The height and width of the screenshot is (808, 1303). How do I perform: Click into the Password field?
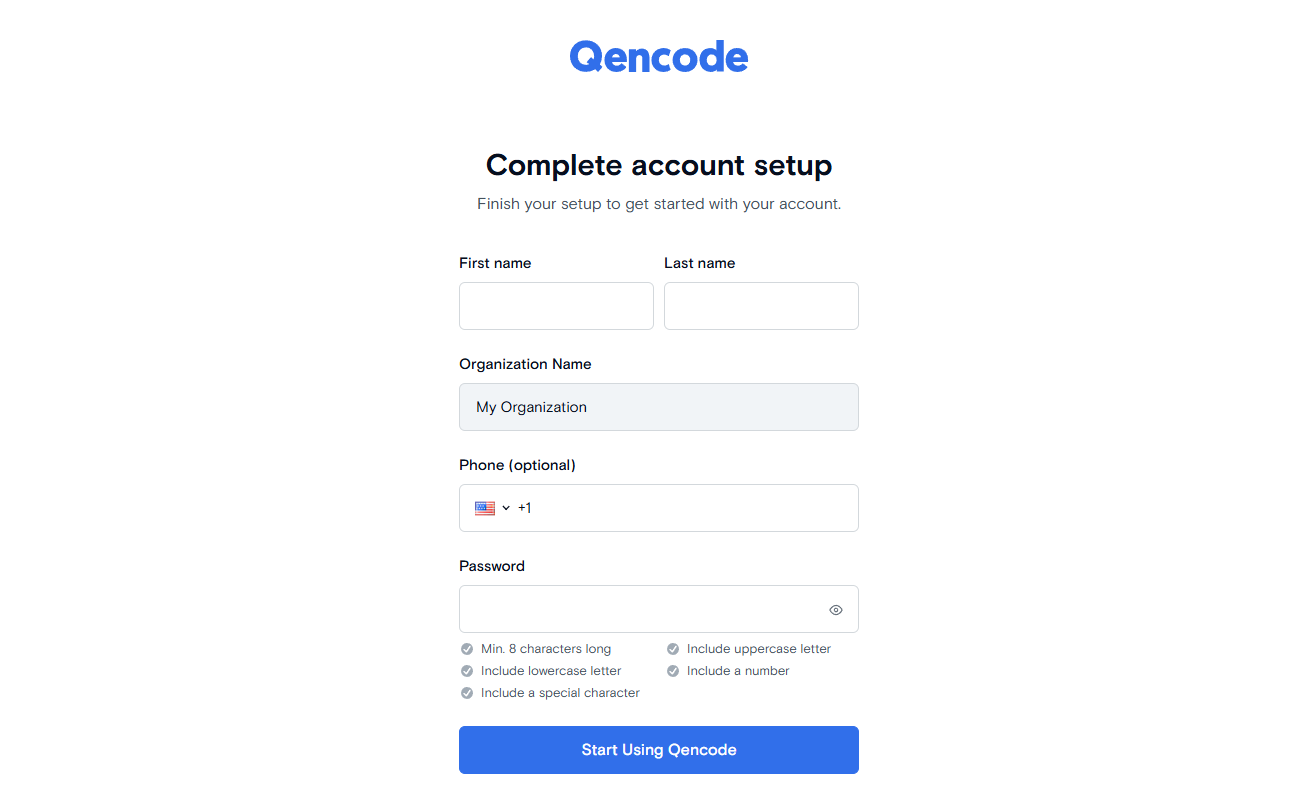point(640,609)
